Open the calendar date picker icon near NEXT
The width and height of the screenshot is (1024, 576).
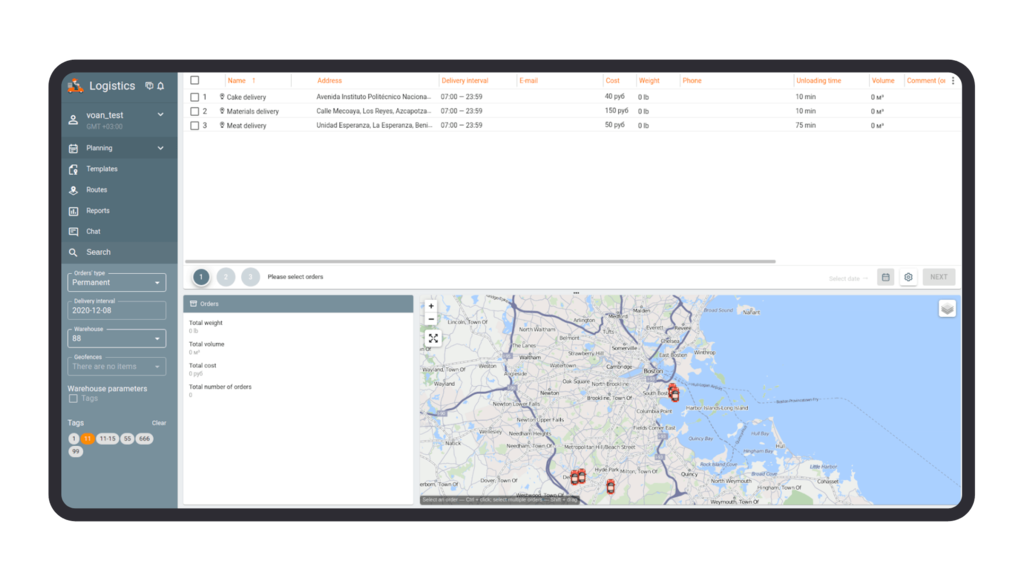pyautogui.click(x=886, y=277)
